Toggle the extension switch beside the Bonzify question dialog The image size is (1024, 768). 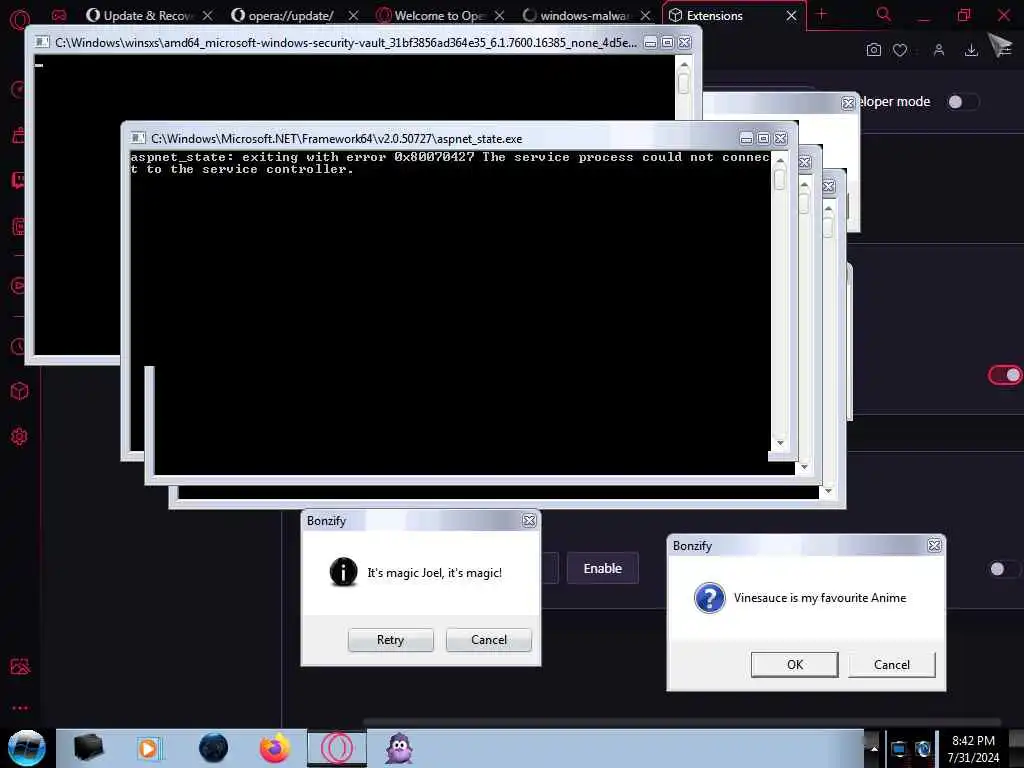[1004, 569]
